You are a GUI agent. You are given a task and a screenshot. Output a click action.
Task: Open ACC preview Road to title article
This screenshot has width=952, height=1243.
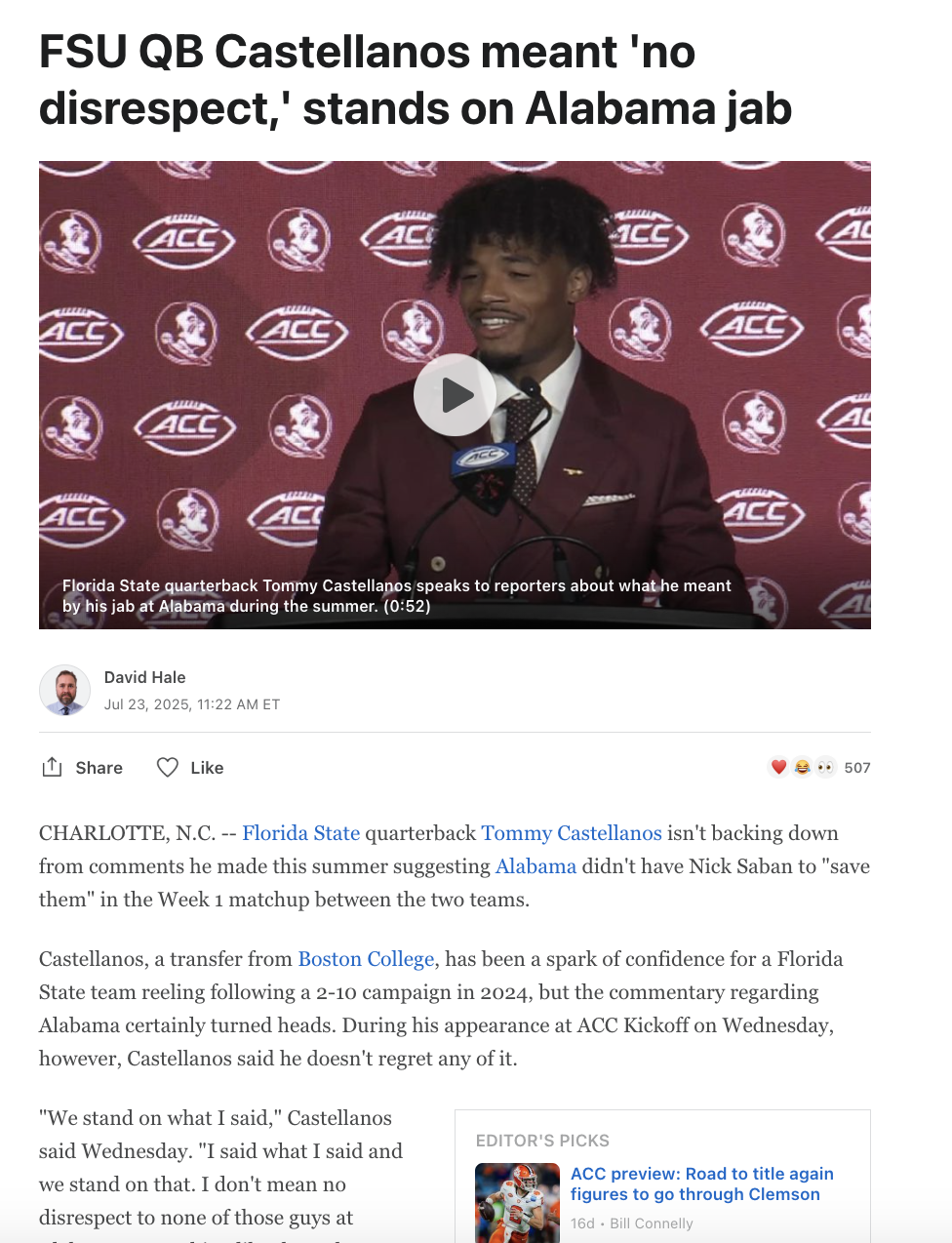point(702,1183)
